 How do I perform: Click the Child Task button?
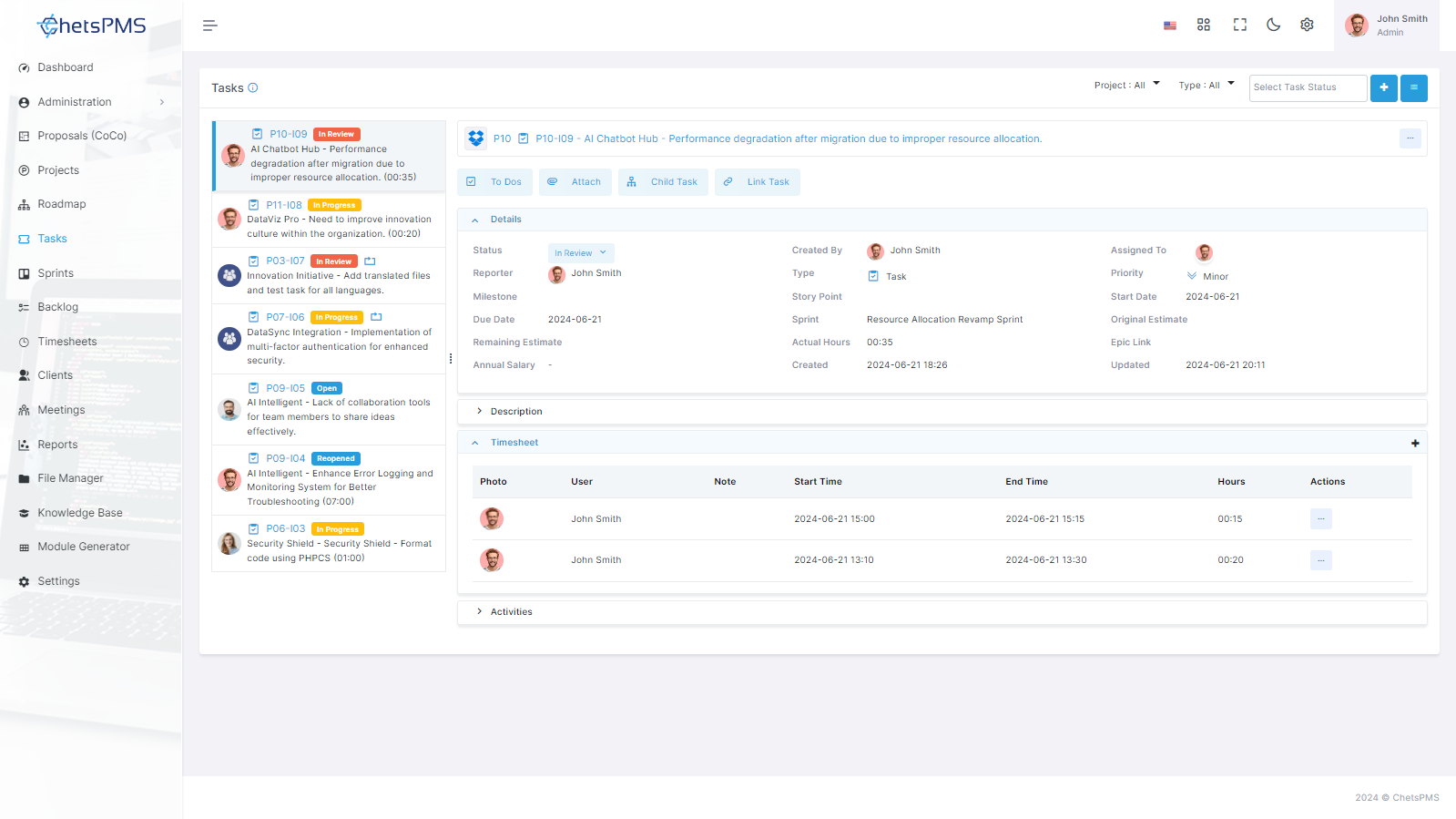[663, 182]
